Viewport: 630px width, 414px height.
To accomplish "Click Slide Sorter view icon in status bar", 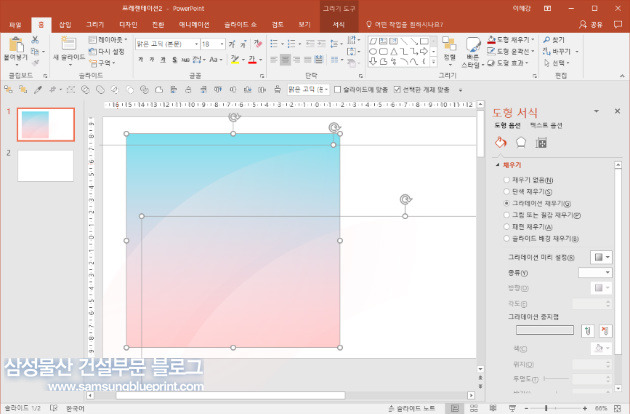I will [x=474, y=408].
